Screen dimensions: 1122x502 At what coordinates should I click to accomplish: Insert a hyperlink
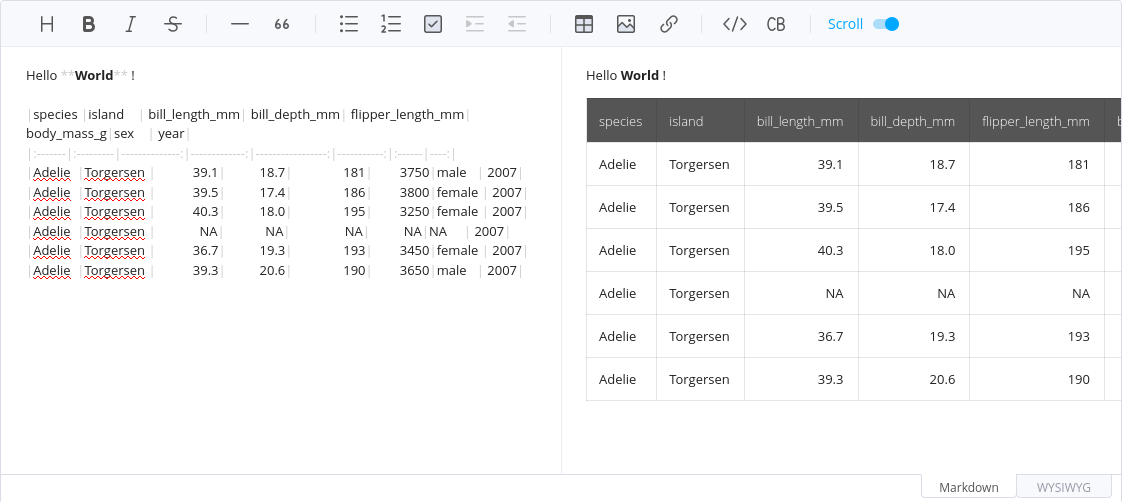pos(669,24)
